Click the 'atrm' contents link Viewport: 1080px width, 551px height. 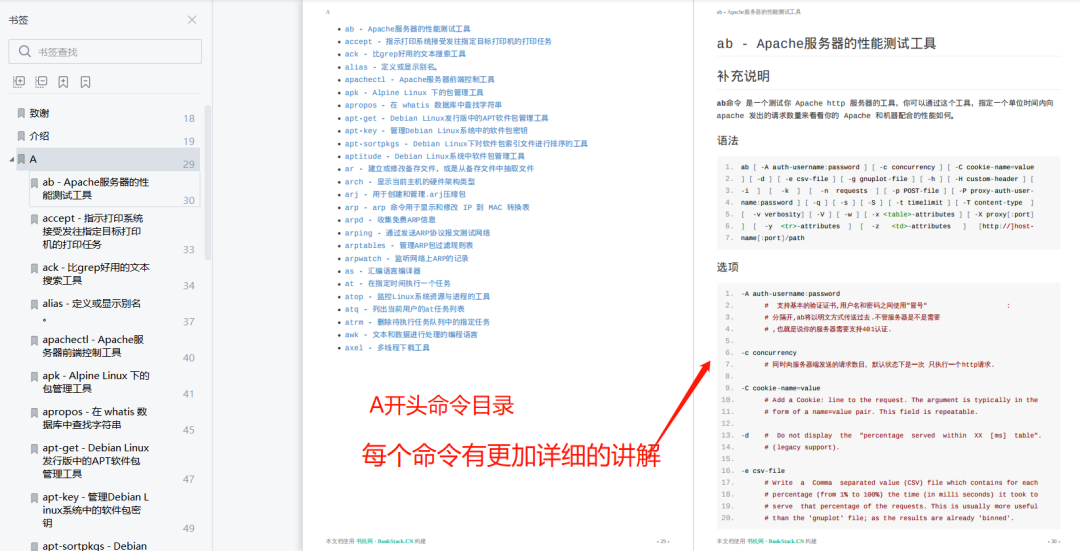pos(417,322)
